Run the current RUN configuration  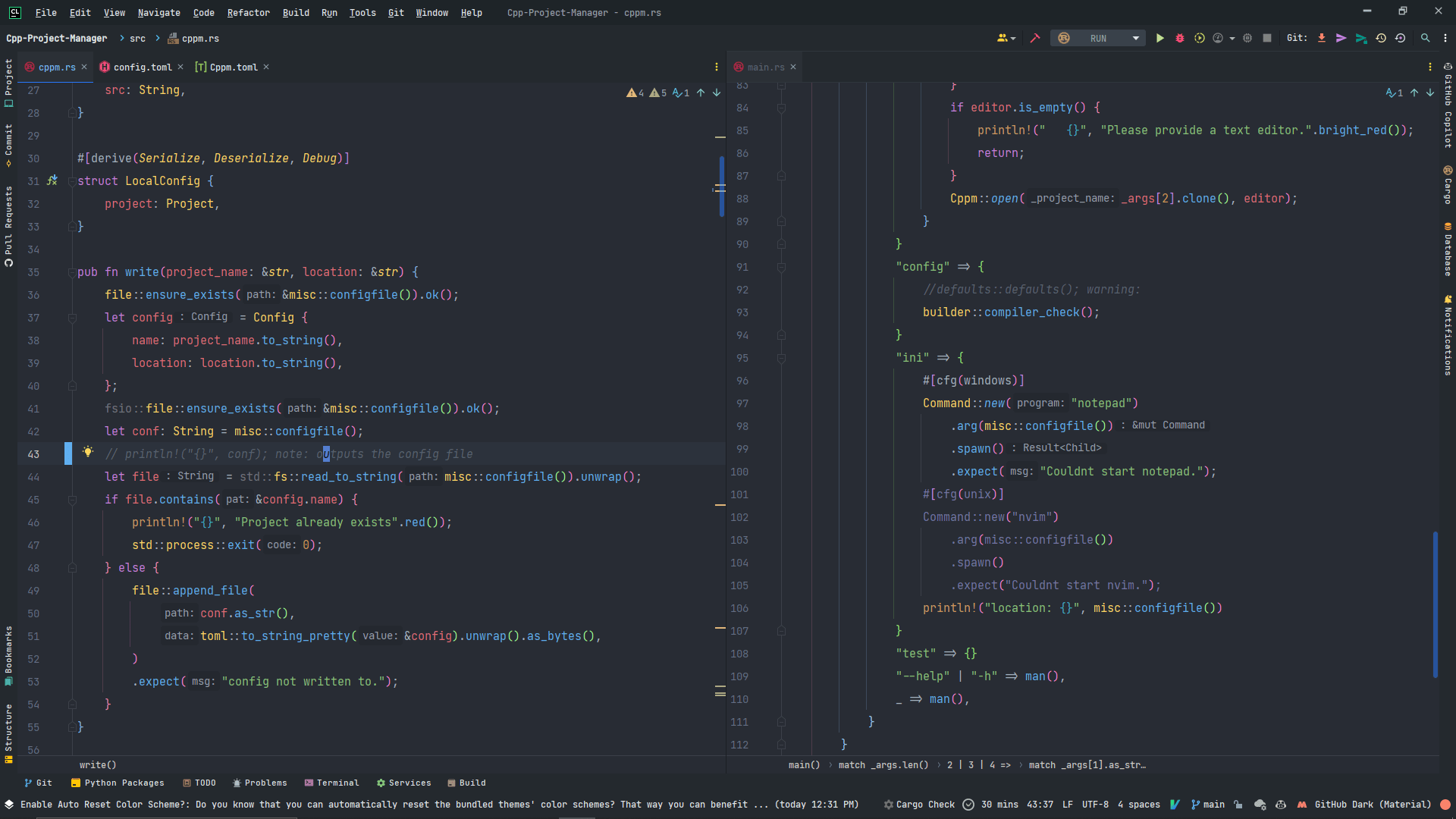[x=1160, y=38]
